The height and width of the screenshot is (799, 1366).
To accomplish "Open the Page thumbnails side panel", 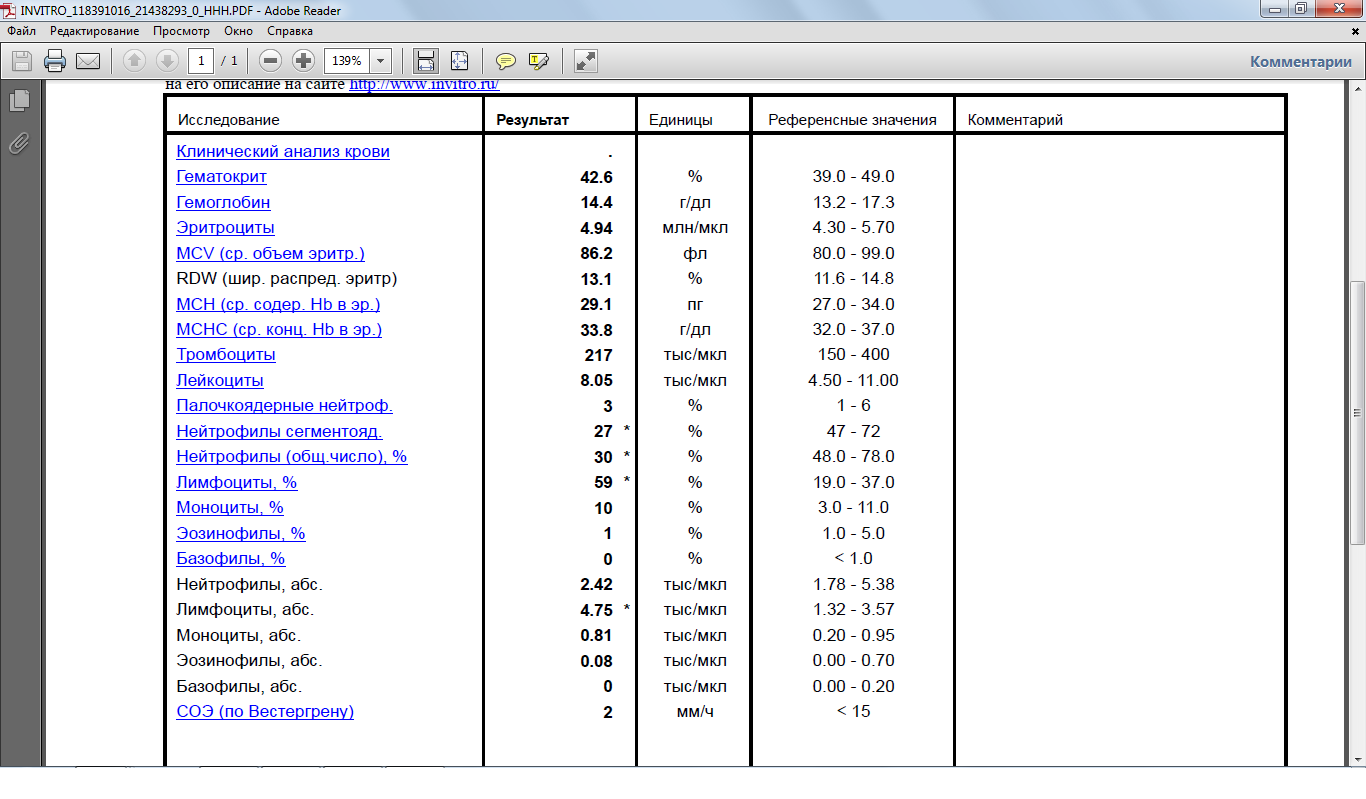I will (x=19, y=100).
